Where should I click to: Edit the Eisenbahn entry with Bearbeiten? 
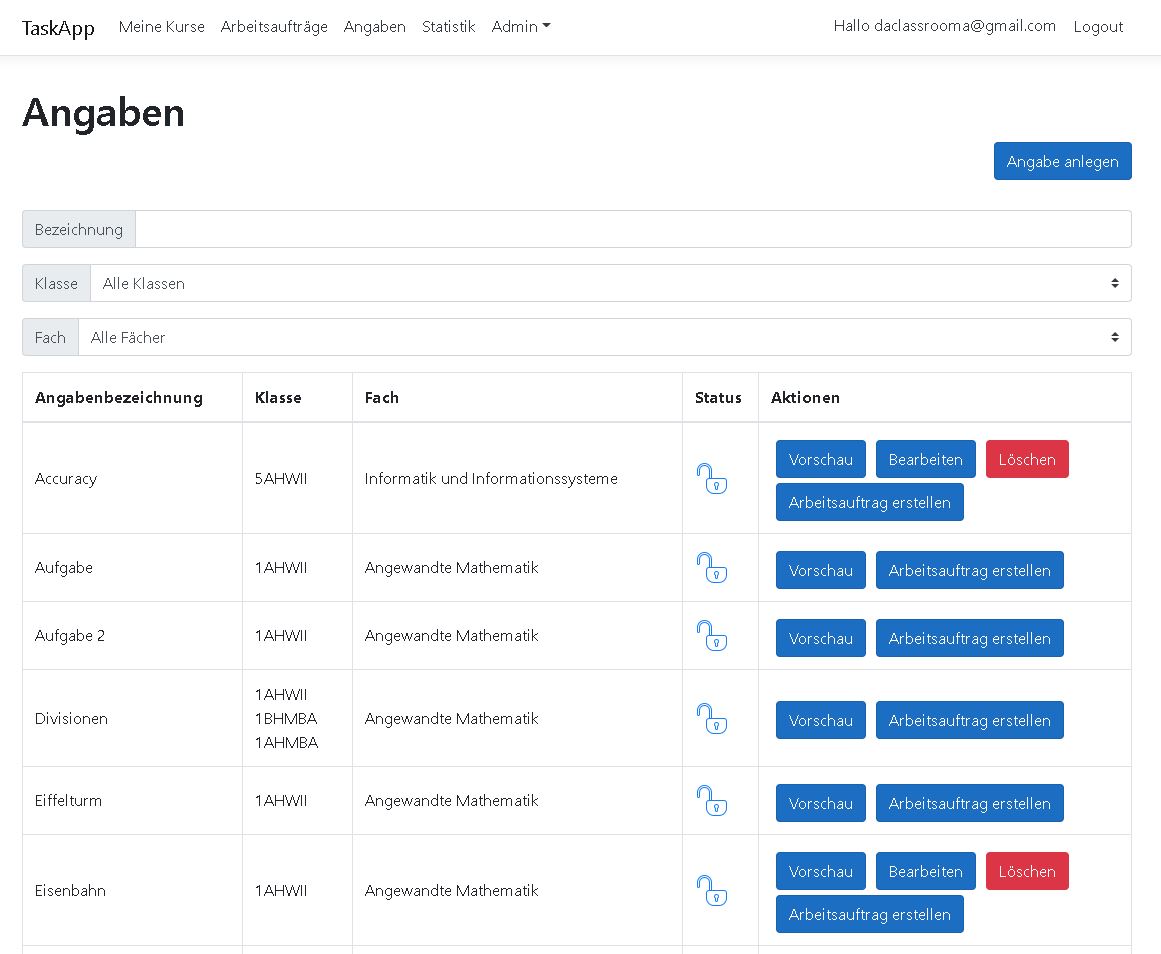pyautogui.click(x=926, y=871)
